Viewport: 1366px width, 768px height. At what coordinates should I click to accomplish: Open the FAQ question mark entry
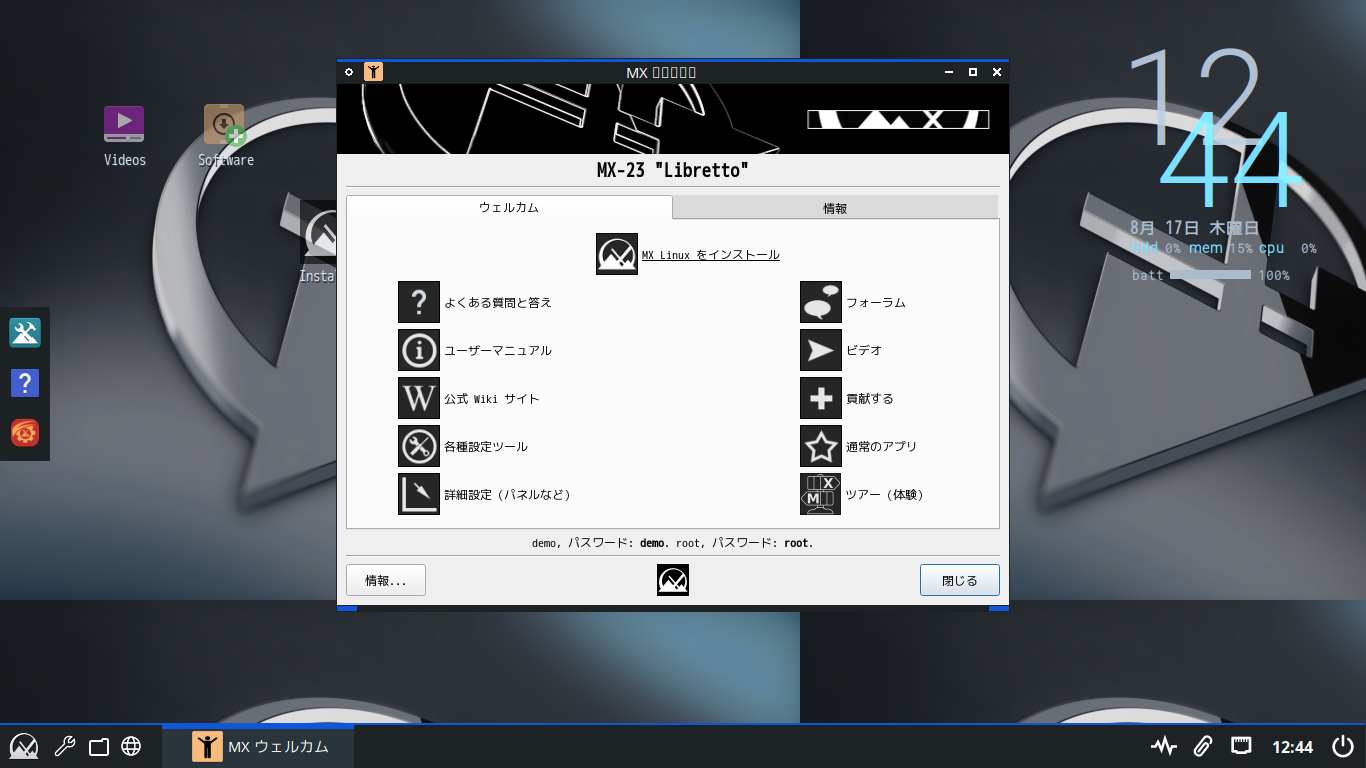pyautogui.click(x=475, y=302)
